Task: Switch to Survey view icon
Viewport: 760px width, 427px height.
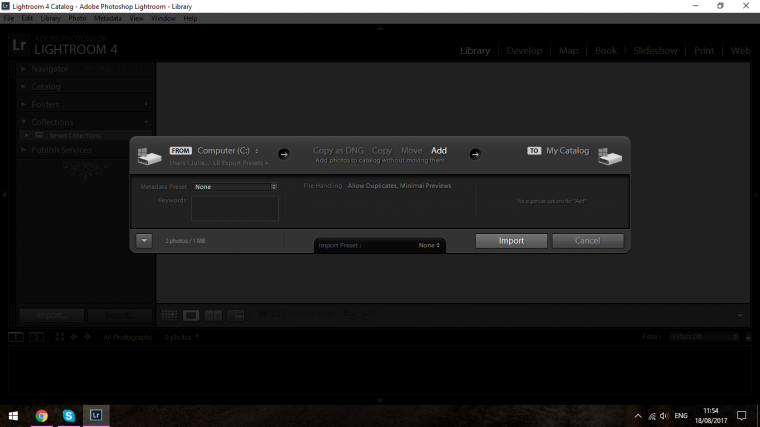Action: 236,316
